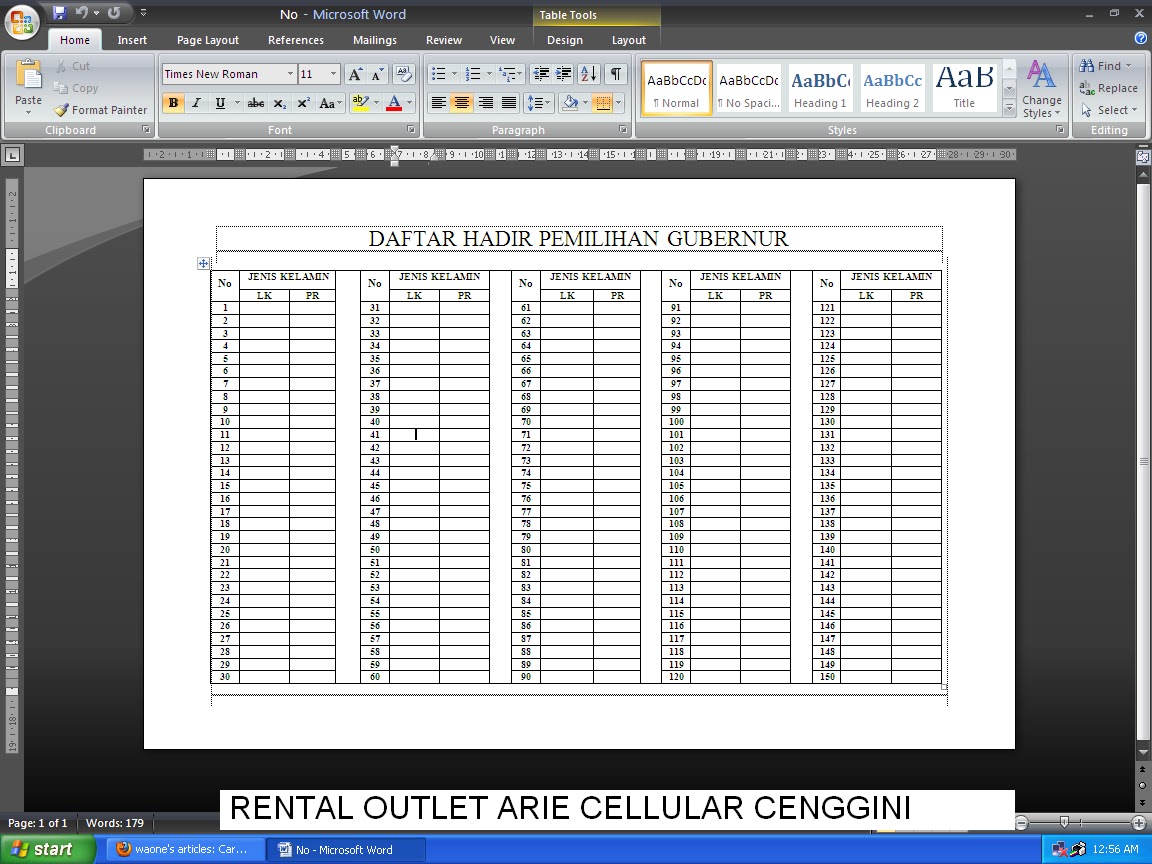Open bullets list dropdown arrow
The height and width of the screenshot is (864, 1152).
click(454, 74)
